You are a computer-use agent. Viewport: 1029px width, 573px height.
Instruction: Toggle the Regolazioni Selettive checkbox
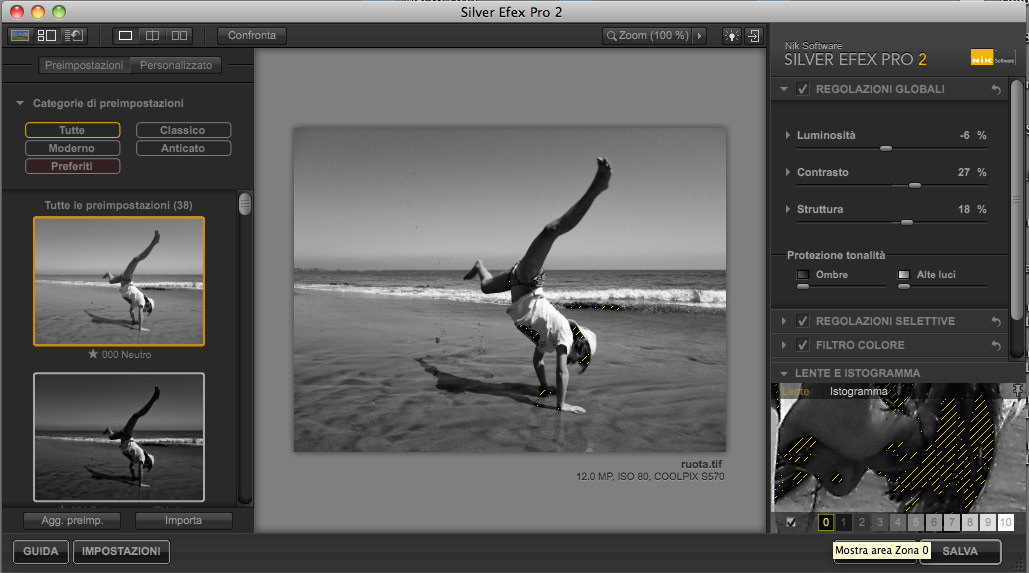pyautogui.click(x=802, y=321)
